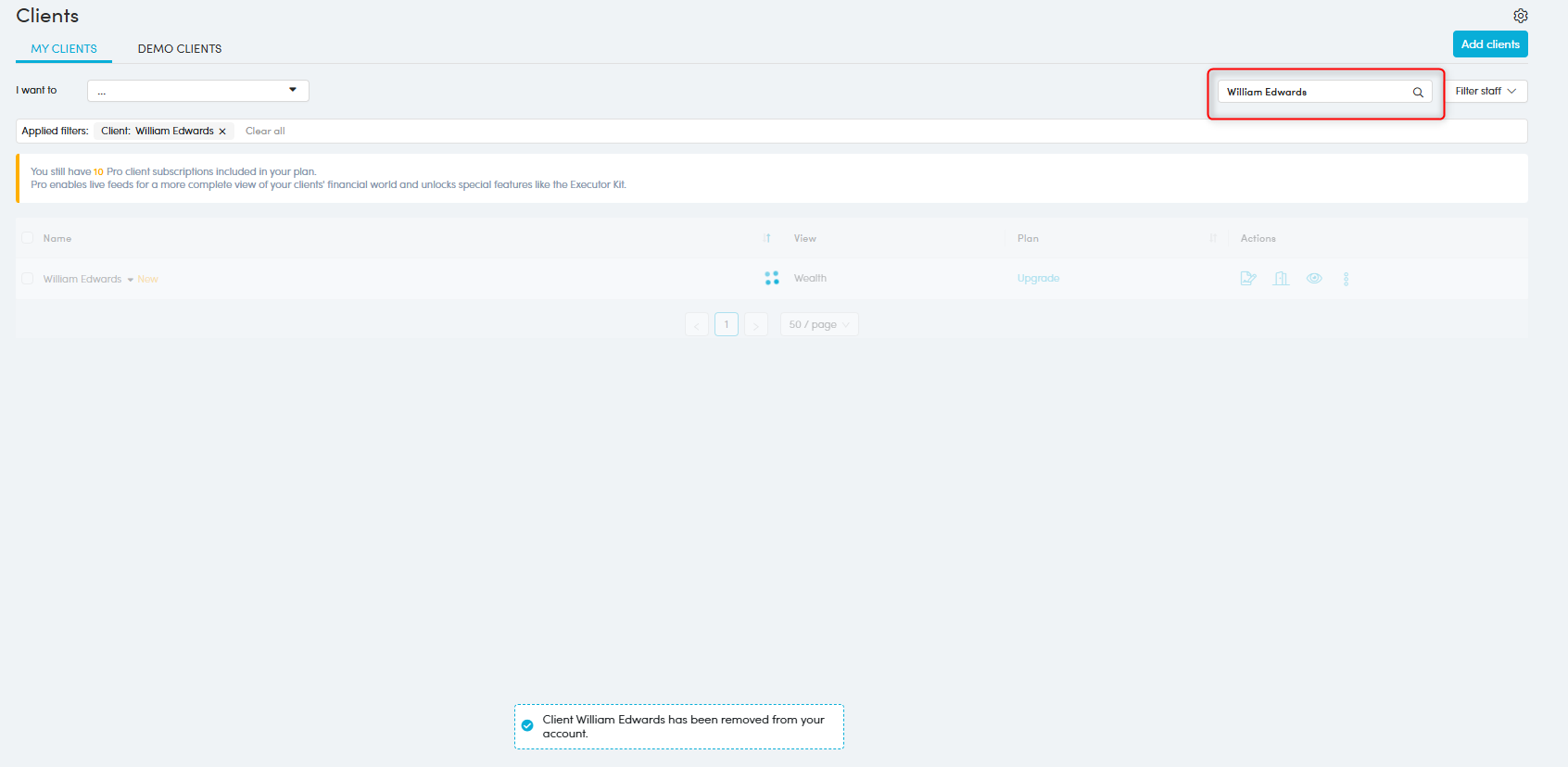Remove the William Edwards client filter chip

[222, 132]
